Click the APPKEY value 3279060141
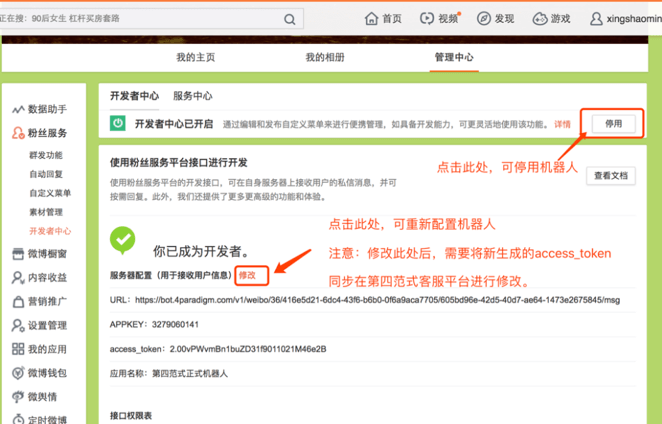 click(x=175, y=324)
